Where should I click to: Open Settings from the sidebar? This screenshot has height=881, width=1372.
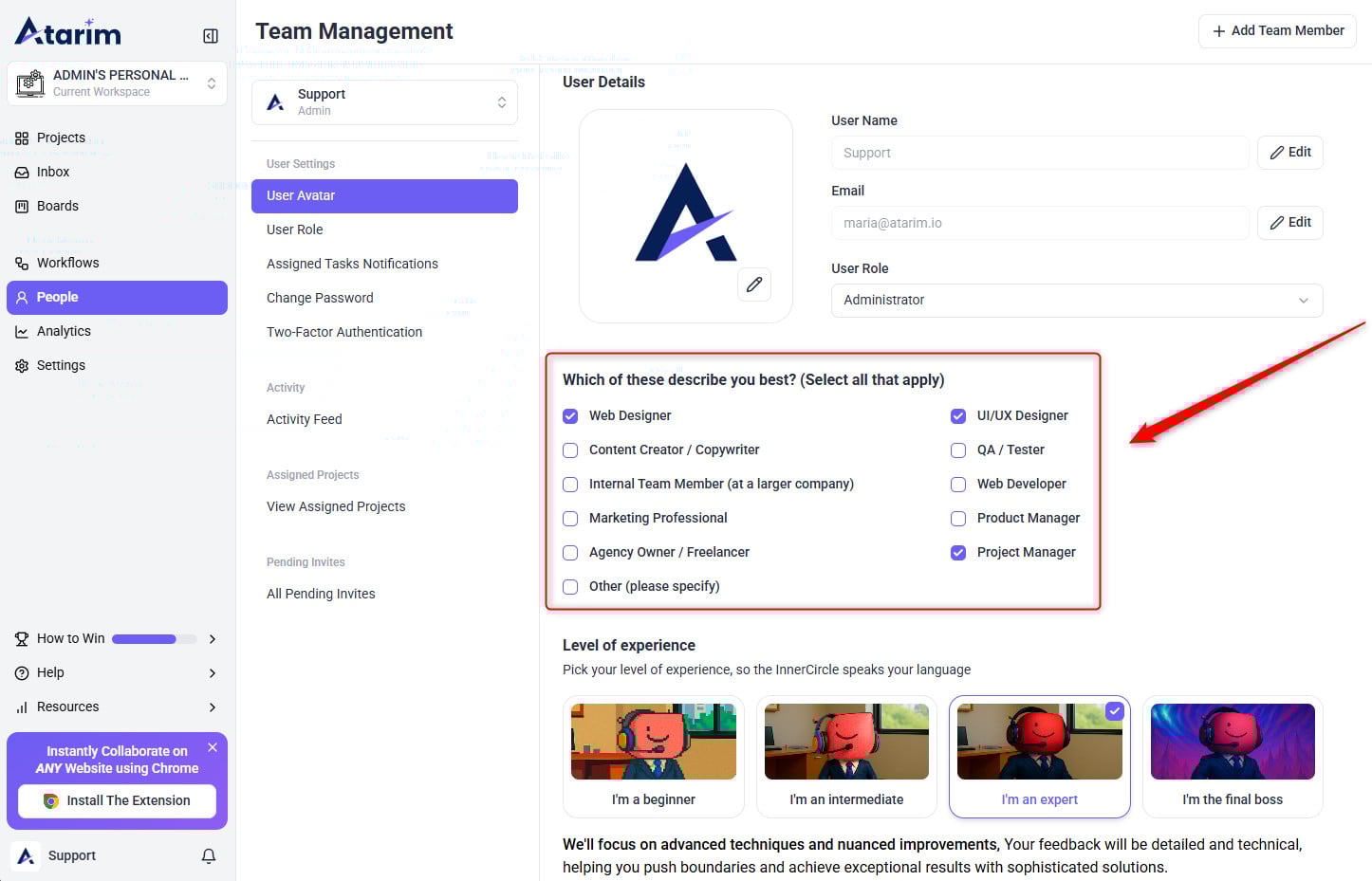61,365
